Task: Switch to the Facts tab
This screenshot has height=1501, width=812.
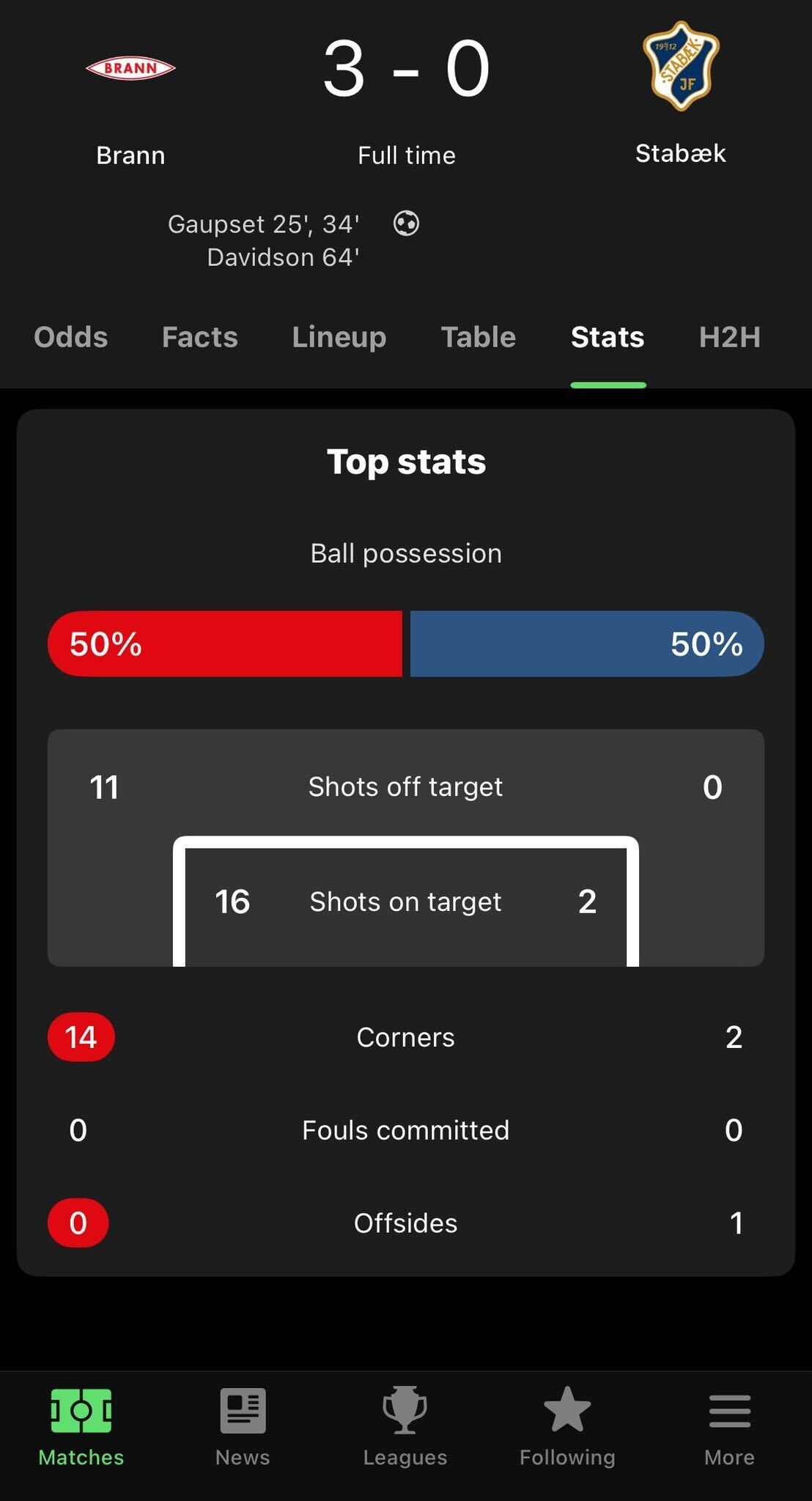Action: (200, 337)
